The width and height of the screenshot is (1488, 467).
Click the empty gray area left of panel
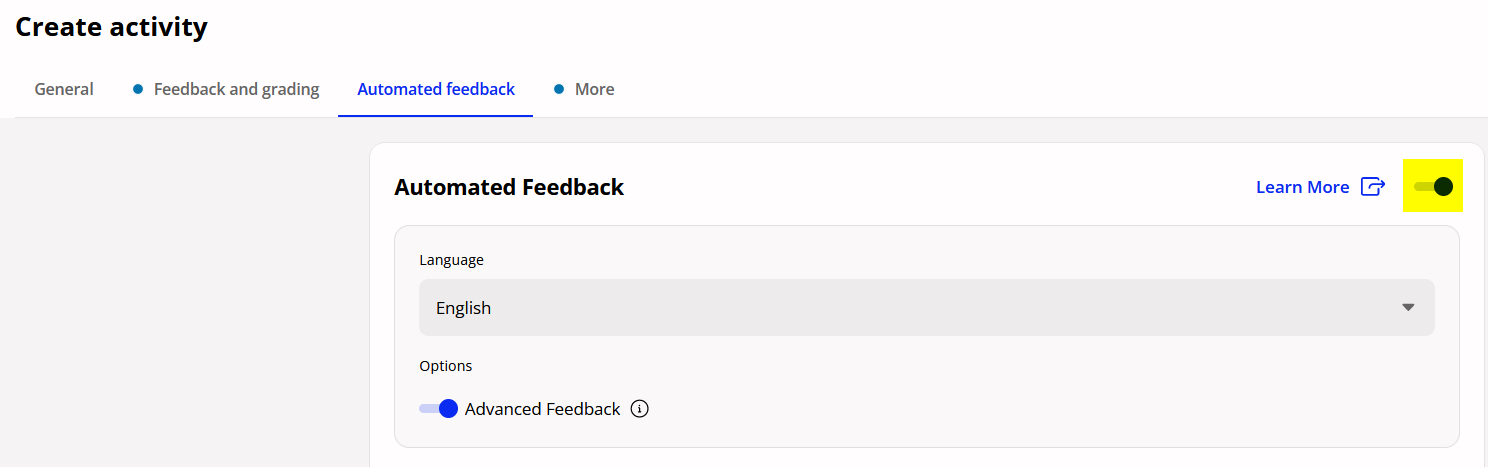185,292
